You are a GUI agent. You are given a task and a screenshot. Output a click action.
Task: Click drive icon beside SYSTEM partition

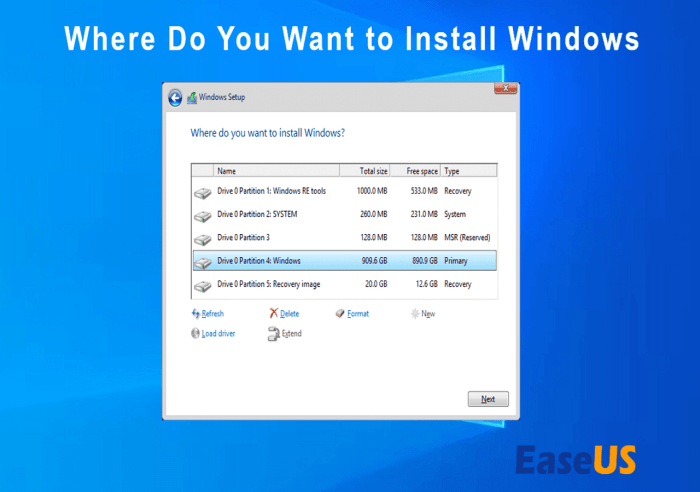(x=202, y=215)
